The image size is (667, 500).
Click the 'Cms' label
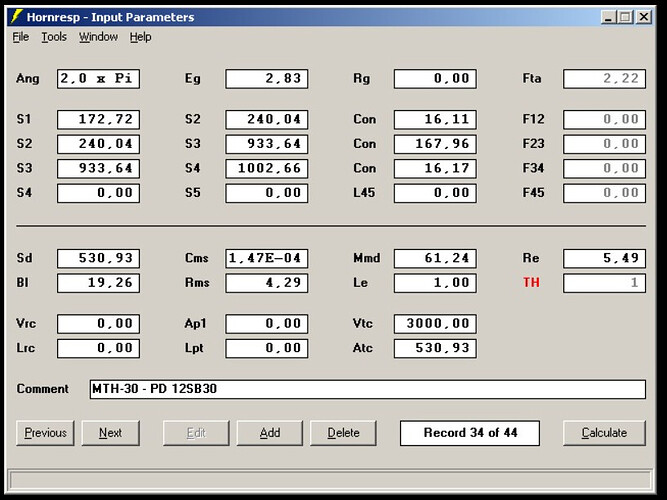click(x=197, y=258)
